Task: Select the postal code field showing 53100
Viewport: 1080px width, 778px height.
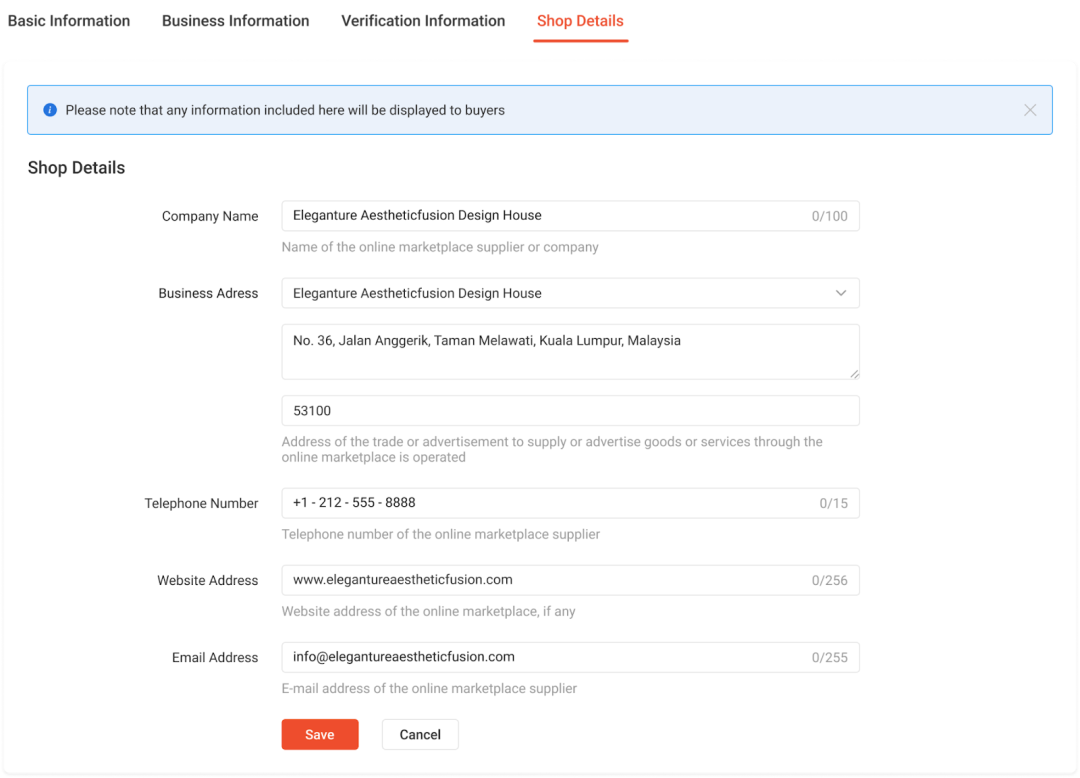Action: click(x=570, y=411)
